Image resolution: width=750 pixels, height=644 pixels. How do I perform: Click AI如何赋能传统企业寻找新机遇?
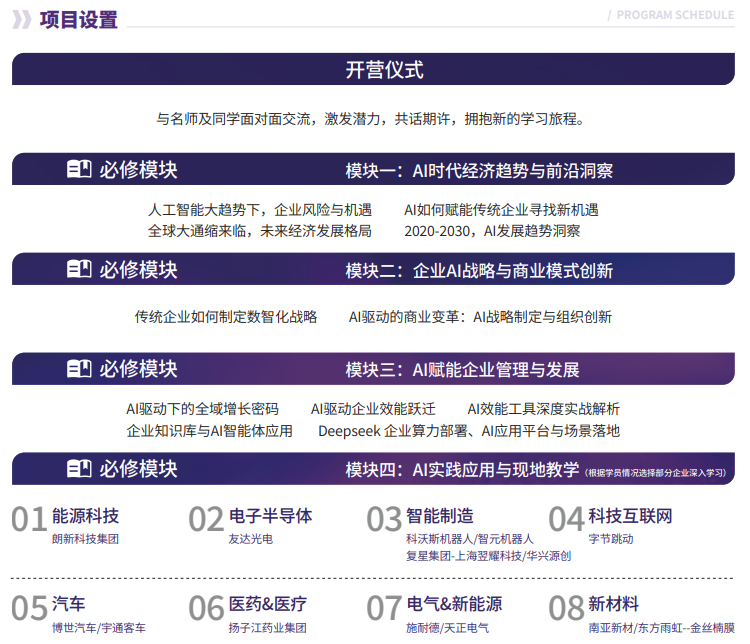tap(501, 210)
